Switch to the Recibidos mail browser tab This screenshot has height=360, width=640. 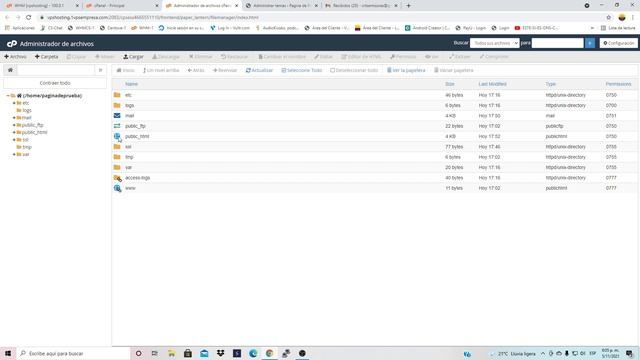click(362, 6)
